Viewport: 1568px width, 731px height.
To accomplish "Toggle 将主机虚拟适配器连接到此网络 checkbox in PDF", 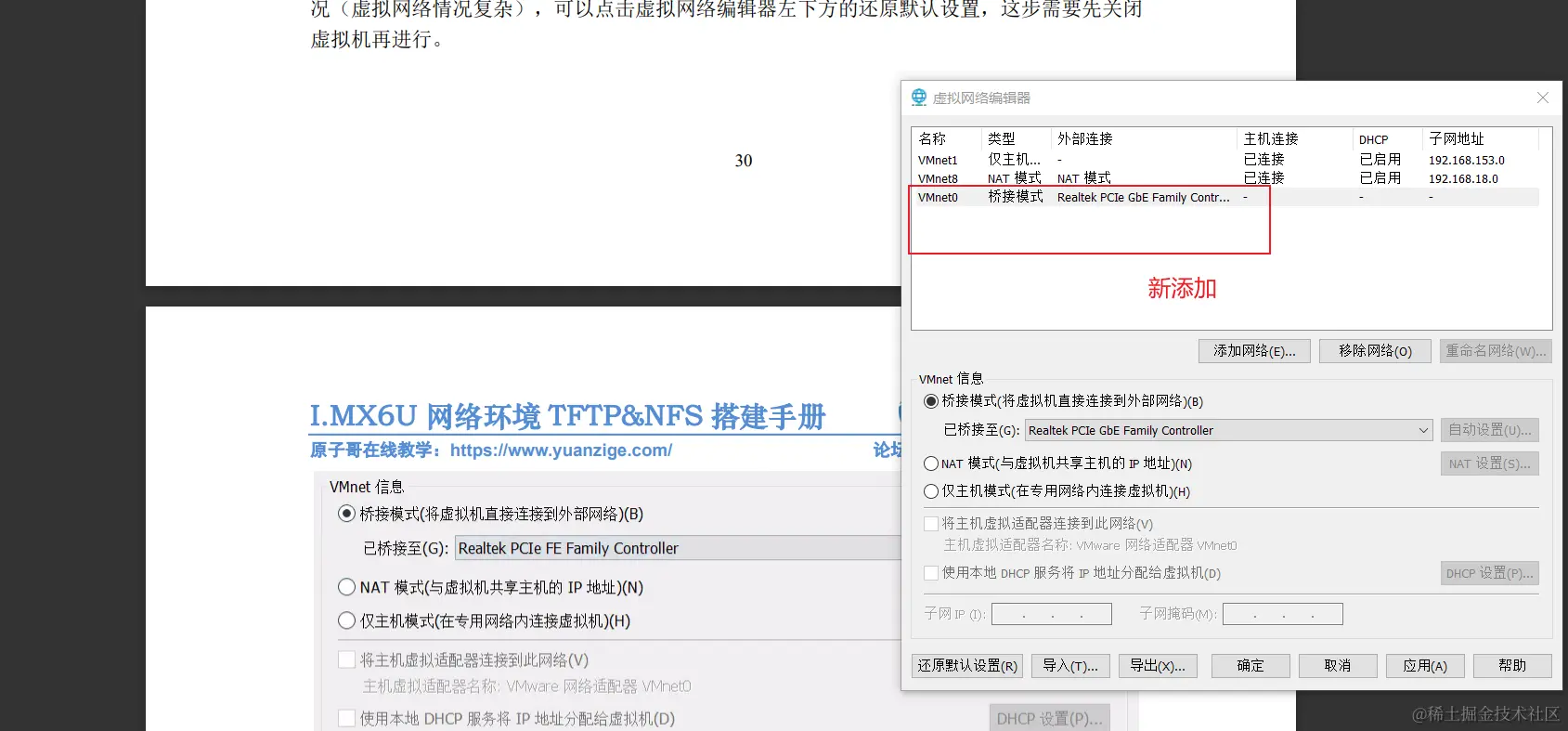I will (x=347, y=659).
